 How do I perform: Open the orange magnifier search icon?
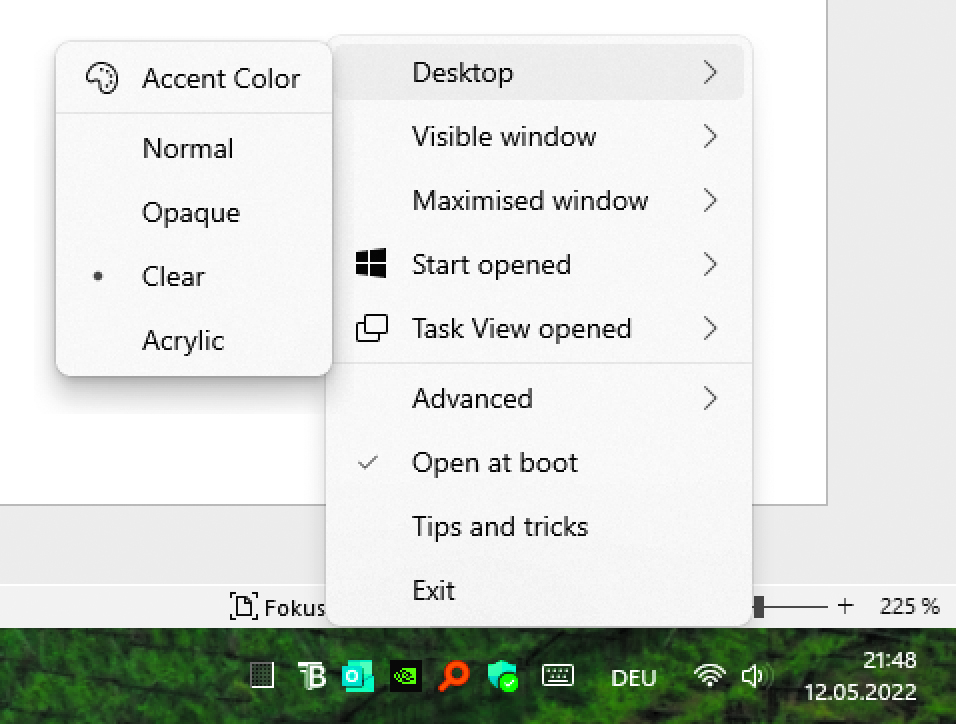[x=454, y=676]
